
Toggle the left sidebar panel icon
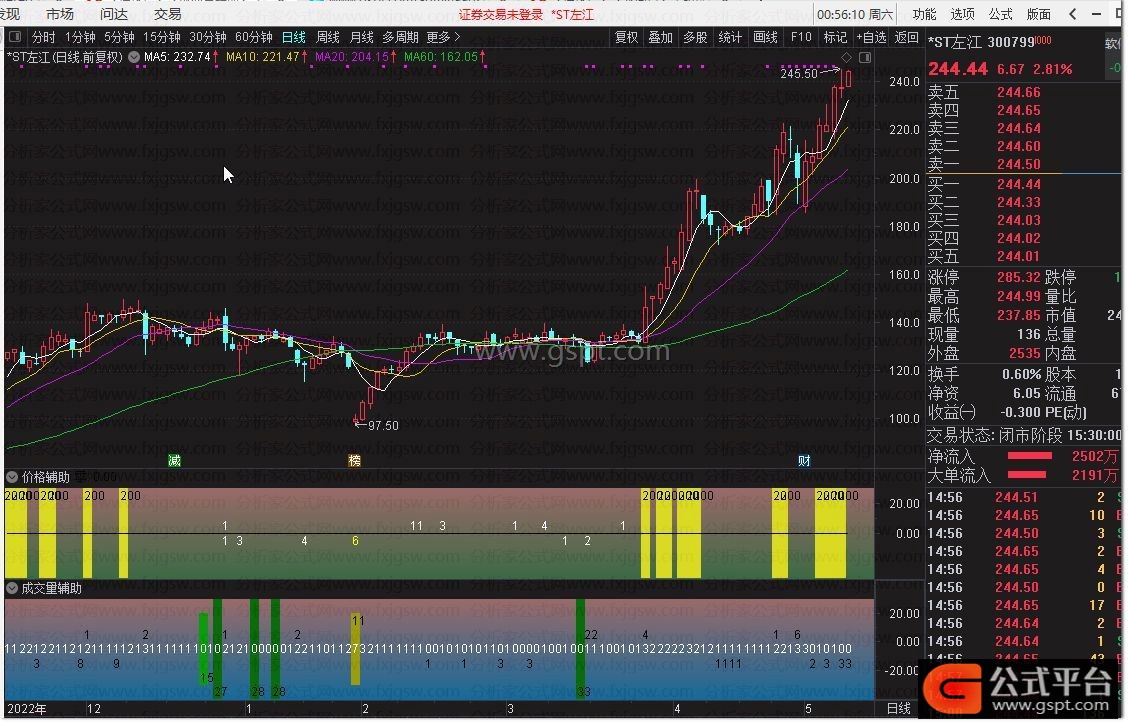click(15, 37)
